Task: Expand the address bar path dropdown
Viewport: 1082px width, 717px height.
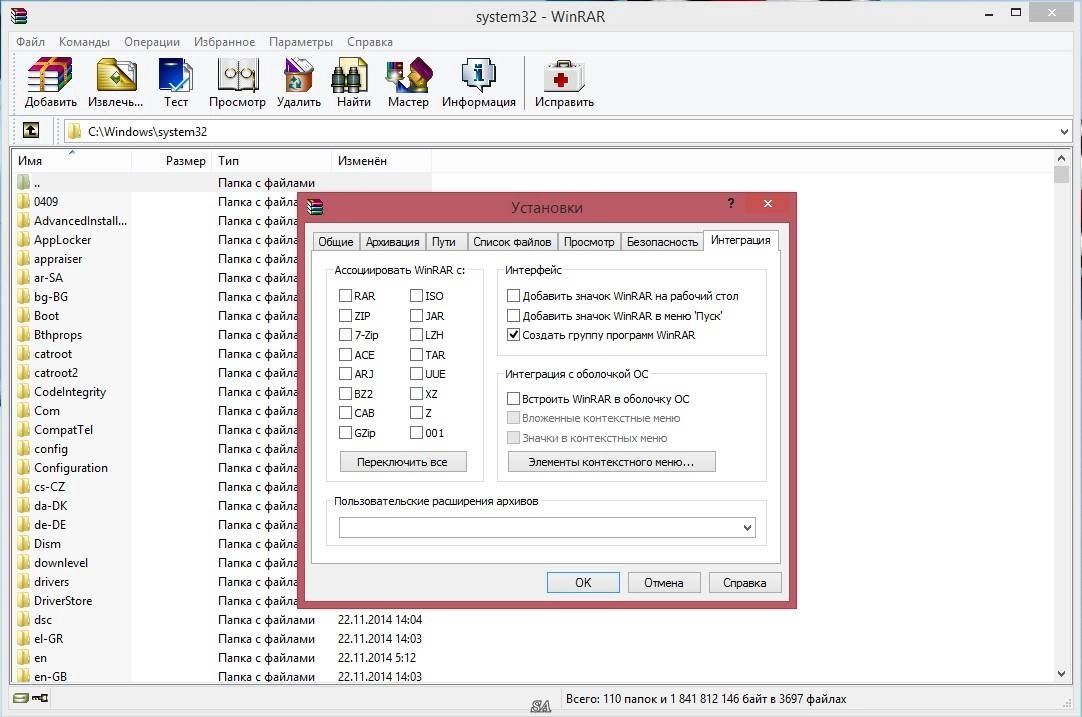Action: [1064, 131]
